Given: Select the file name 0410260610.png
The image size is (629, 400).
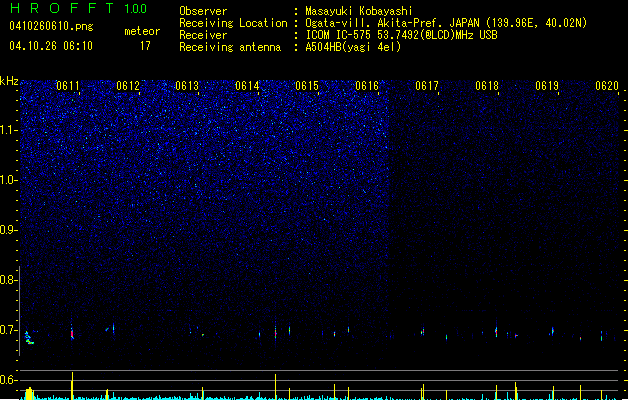Looking at the screenshot, I should [51, 26].
